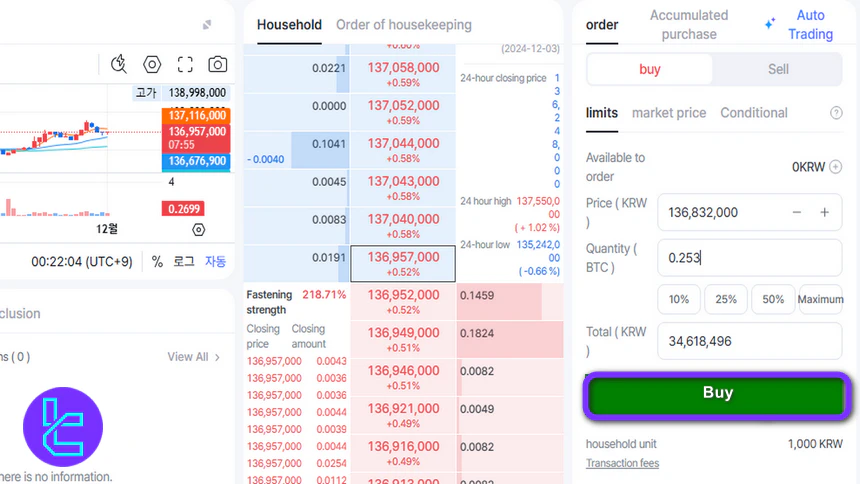Increase price with plus button
The height and width of the screenshot is (484, 860).
coord(824,212)
